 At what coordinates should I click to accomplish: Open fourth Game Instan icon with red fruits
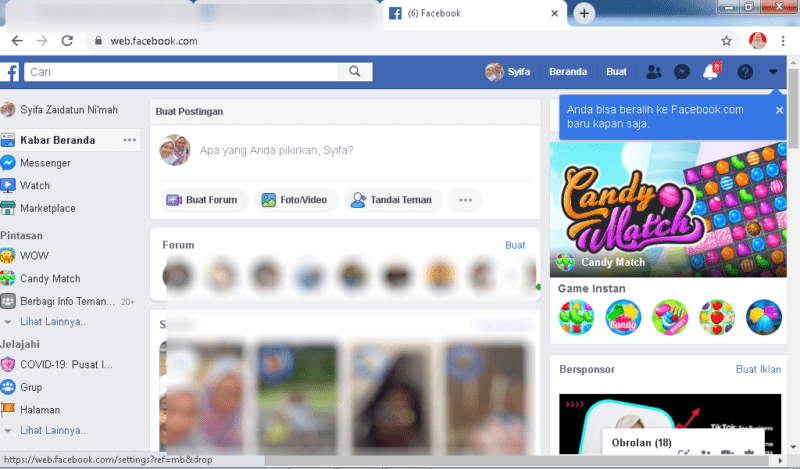pos(717,317)
